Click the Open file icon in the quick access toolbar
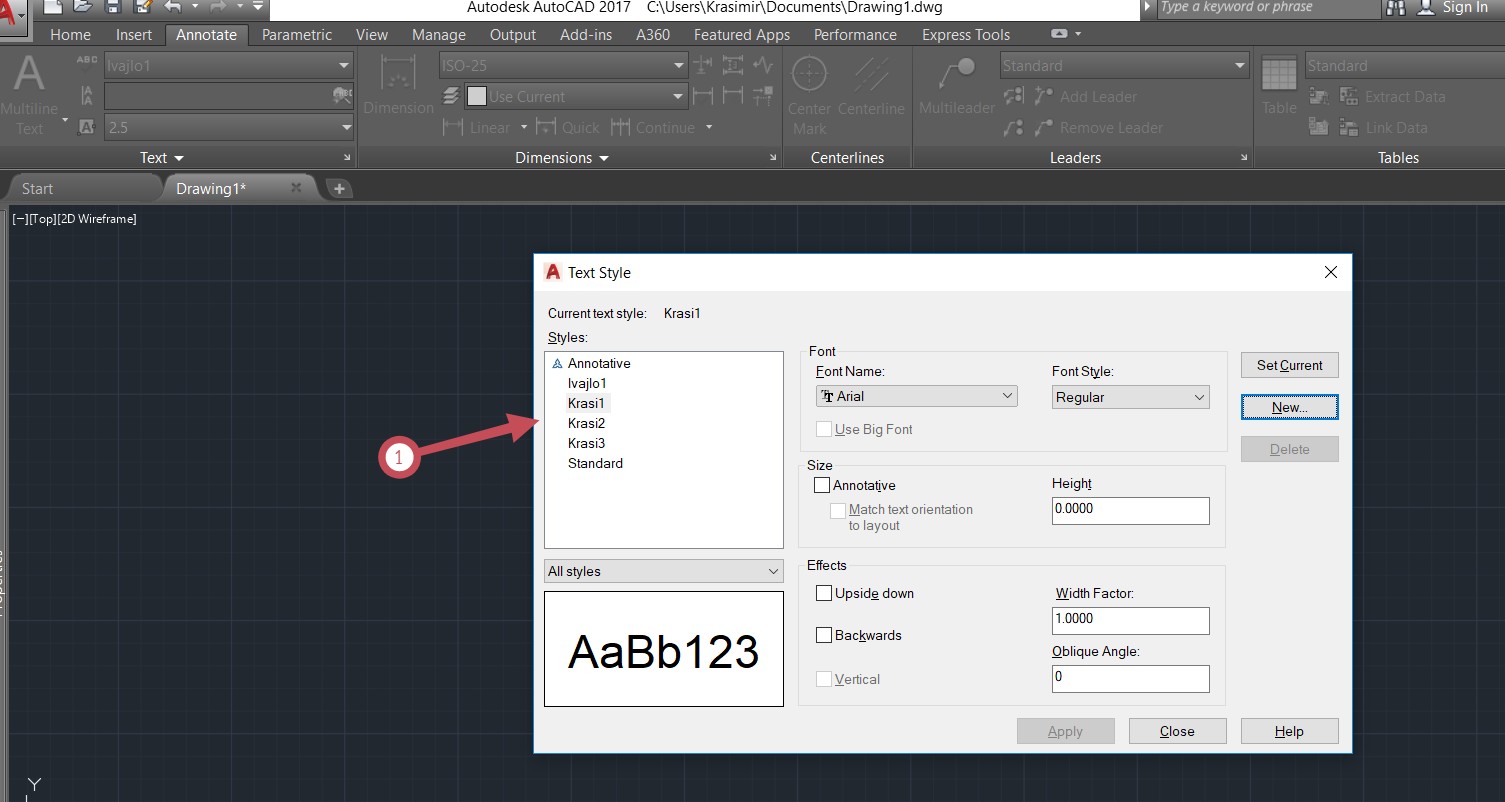The image size is (1505, 802). (83, 7)
